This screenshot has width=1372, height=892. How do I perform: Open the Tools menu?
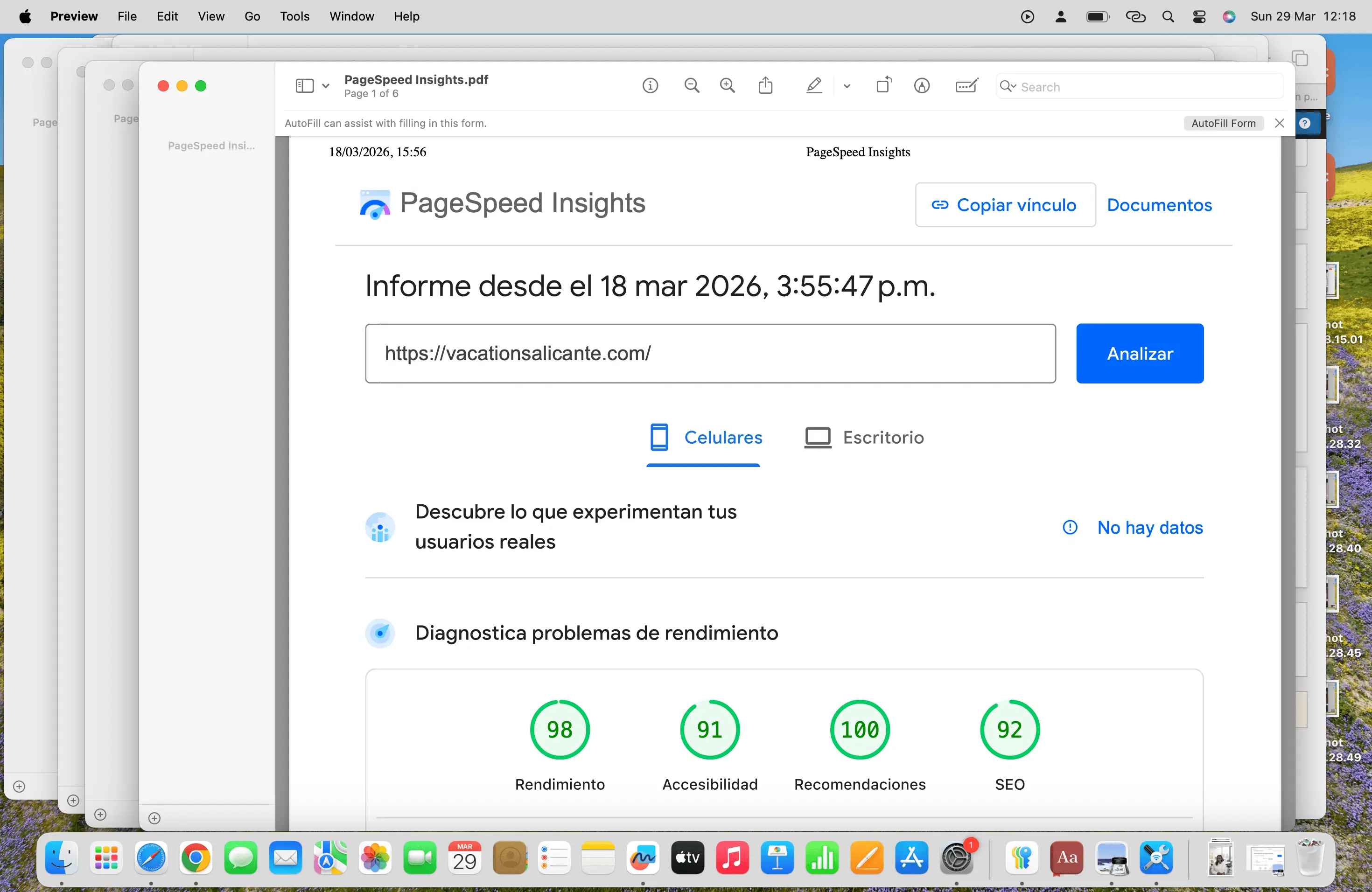pyautogui.click(x=294, y=16)
